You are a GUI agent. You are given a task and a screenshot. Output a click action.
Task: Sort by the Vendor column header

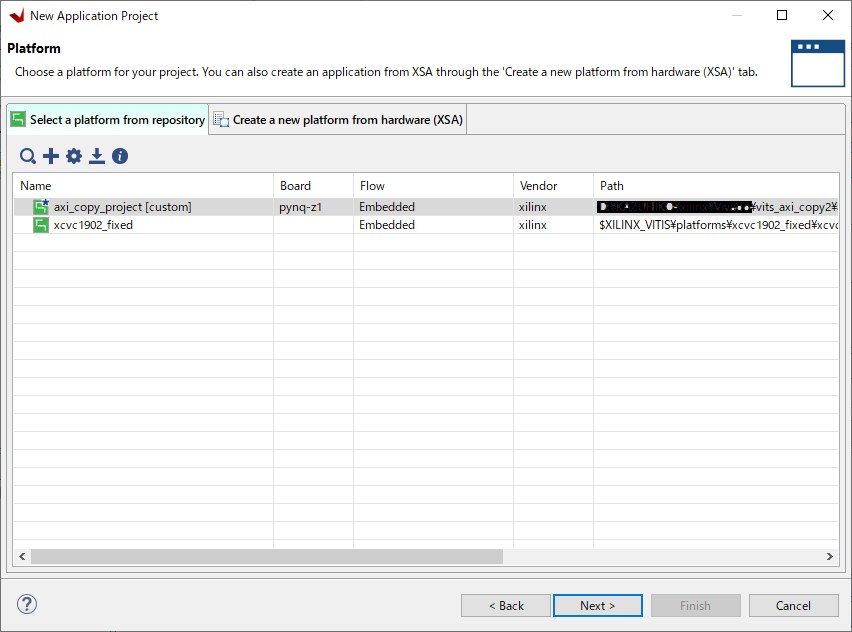coord(553,186)
